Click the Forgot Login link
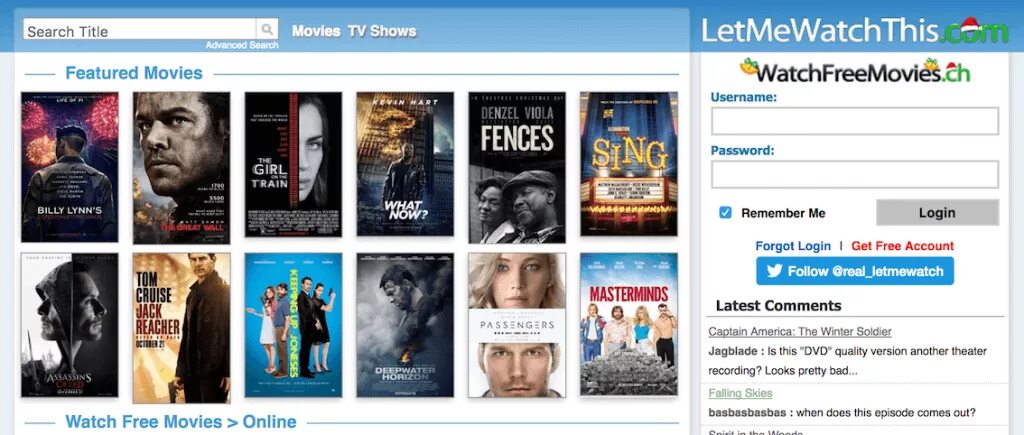This screenshot has width=1024, height=435. (793, 246)
